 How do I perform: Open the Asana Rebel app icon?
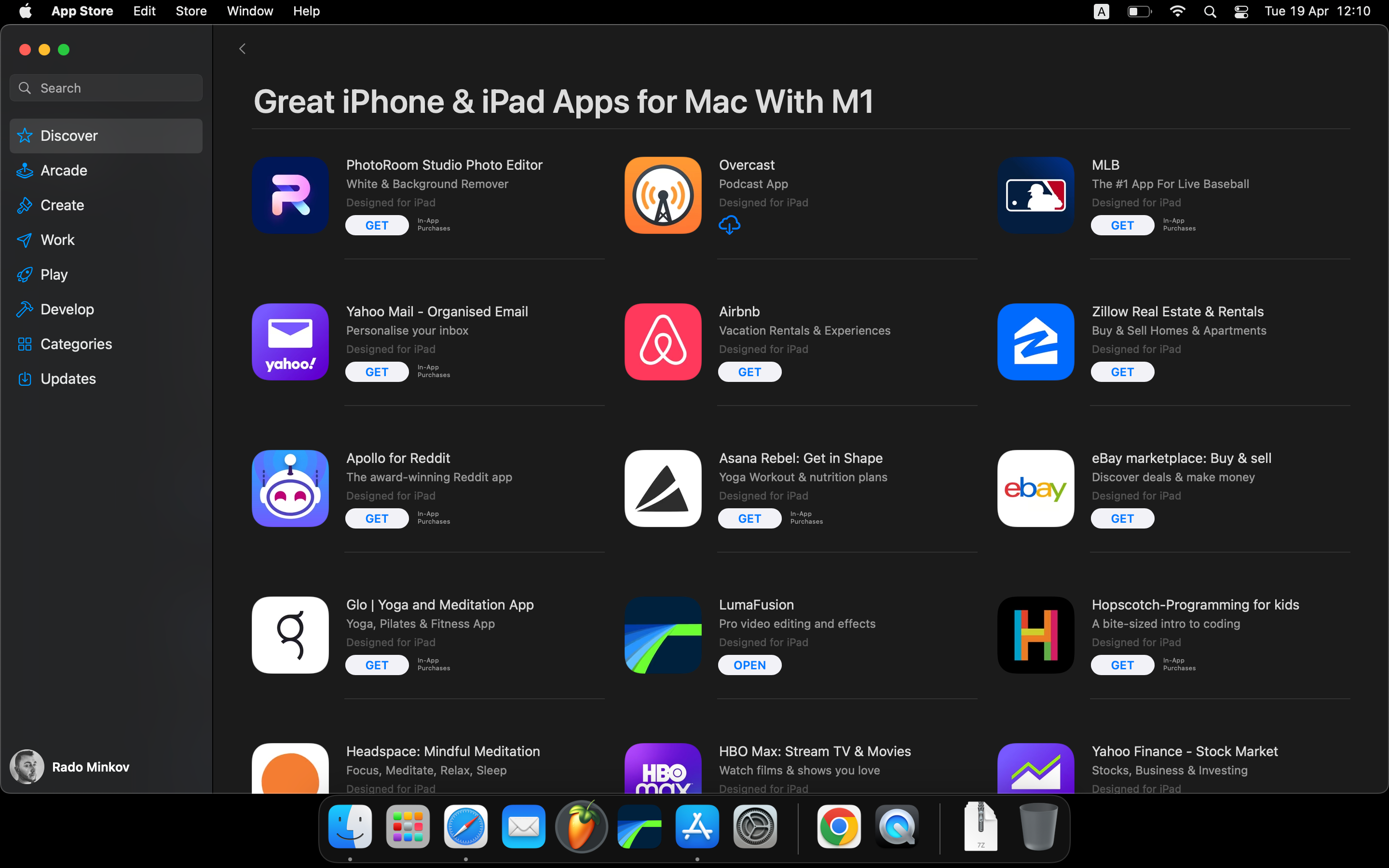click(663, 488)
